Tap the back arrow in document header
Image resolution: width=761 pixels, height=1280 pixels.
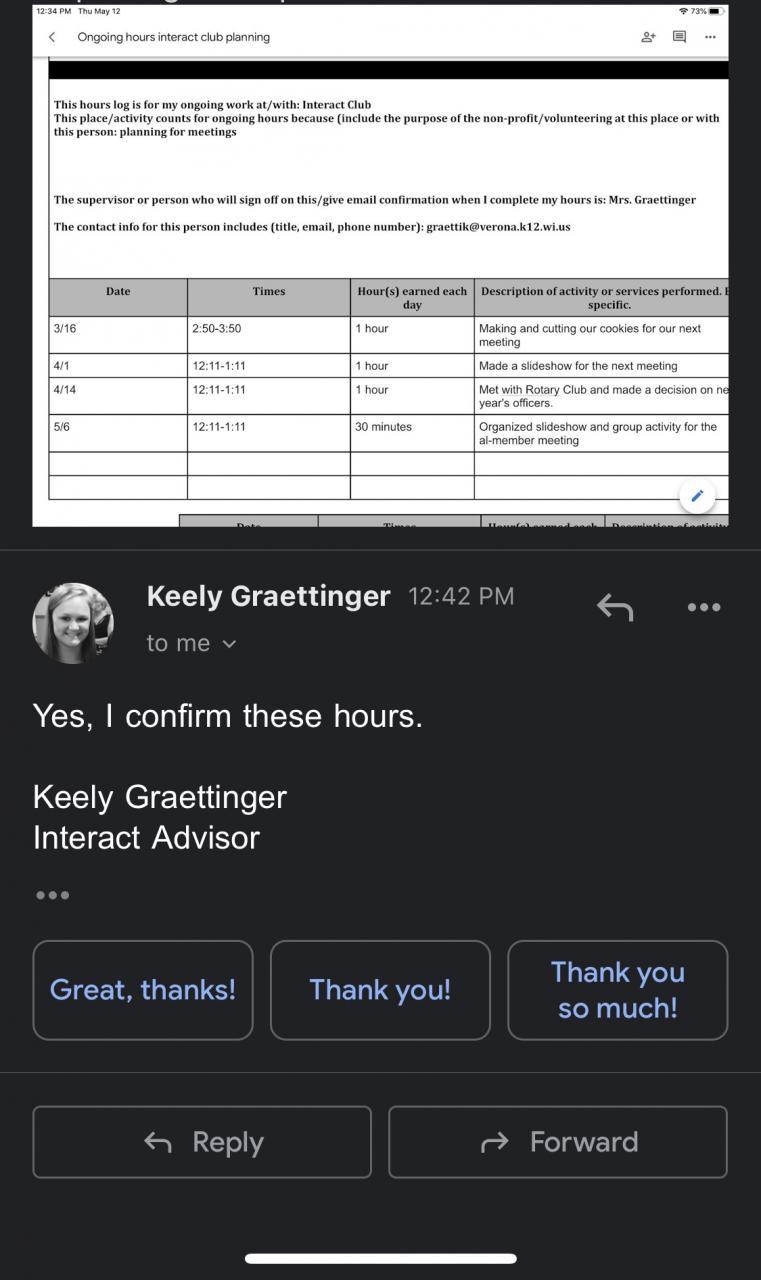point(52,37)
